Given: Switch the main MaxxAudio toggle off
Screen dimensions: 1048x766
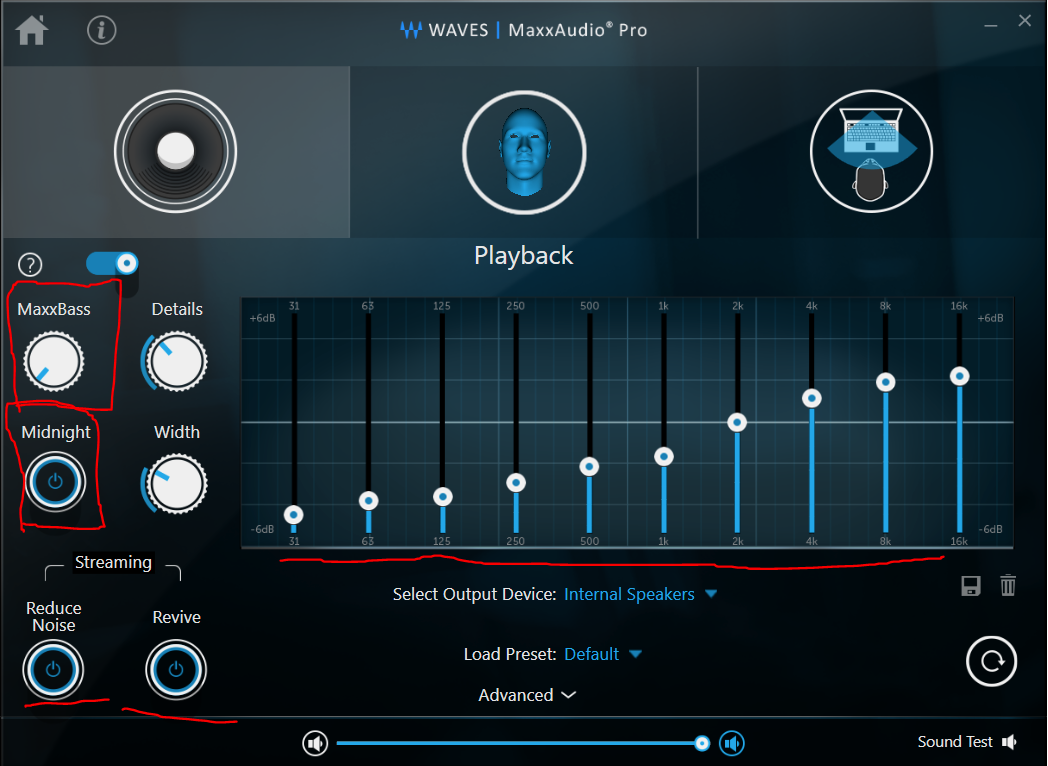Looking at the screenshot, I should pos(112,261).
